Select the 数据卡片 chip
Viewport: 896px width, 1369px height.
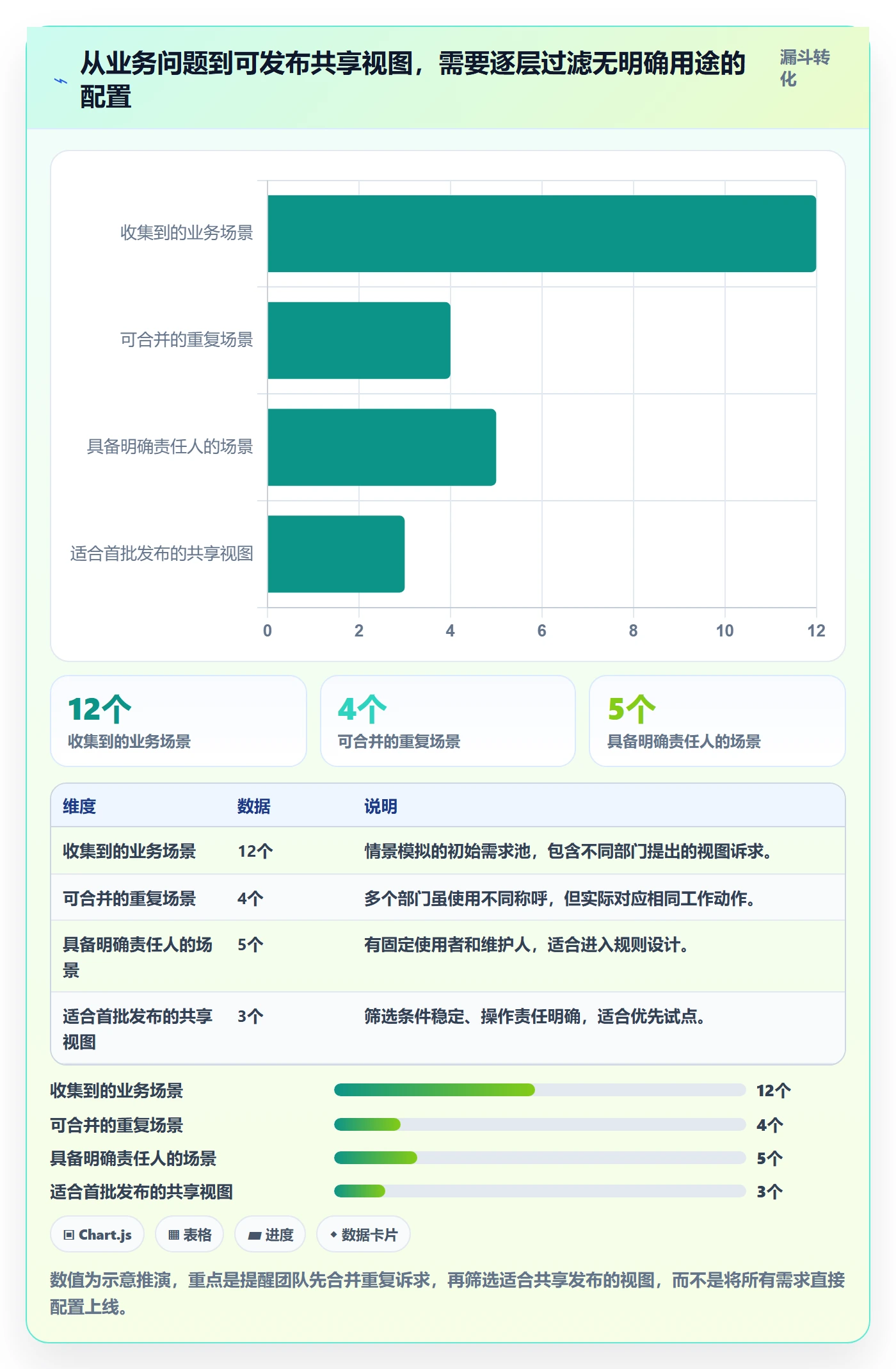363,1235
